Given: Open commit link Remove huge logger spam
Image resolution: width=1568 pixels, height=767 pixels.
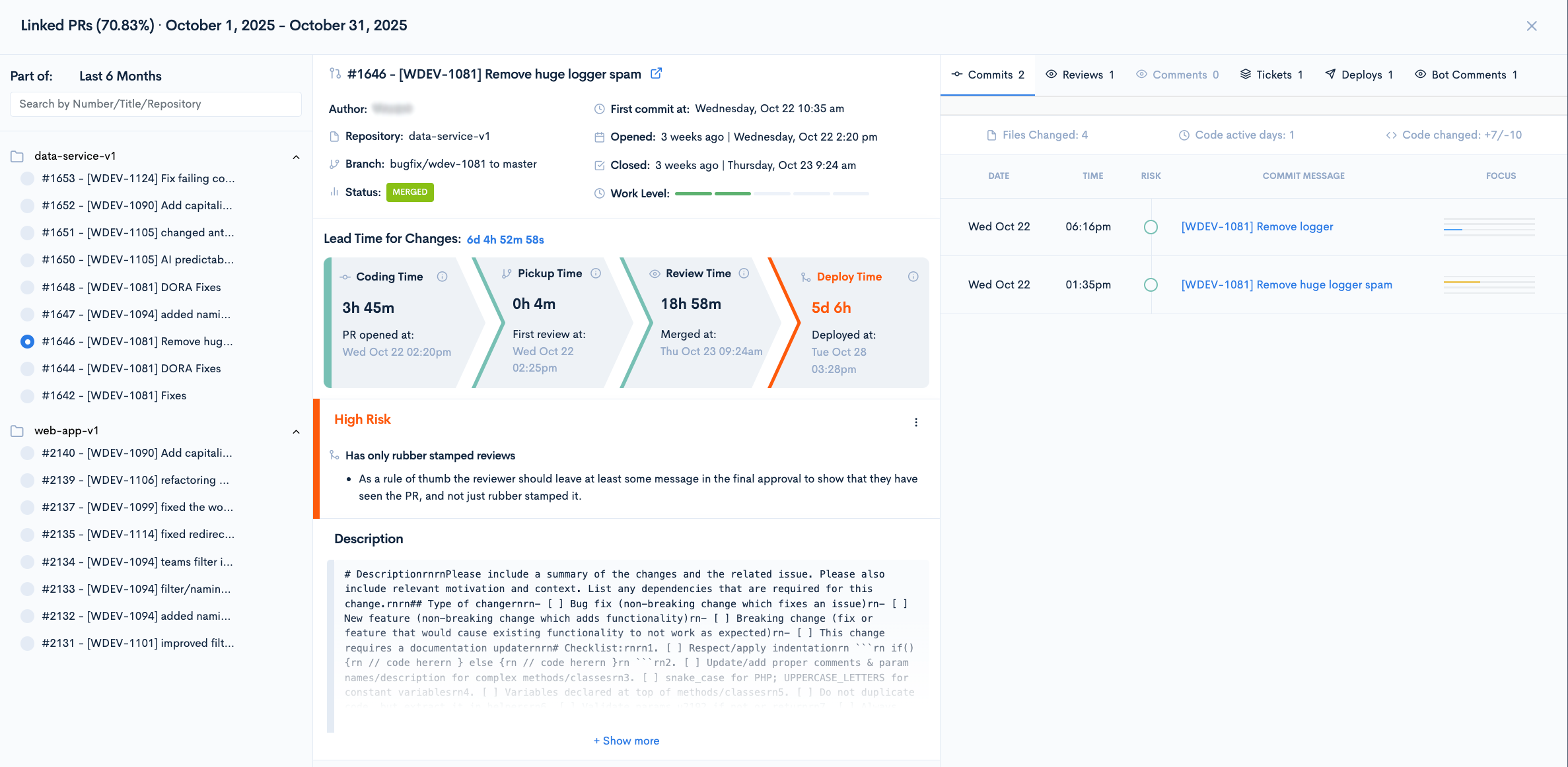Looking at the screenshot, I should [1286, 284].
